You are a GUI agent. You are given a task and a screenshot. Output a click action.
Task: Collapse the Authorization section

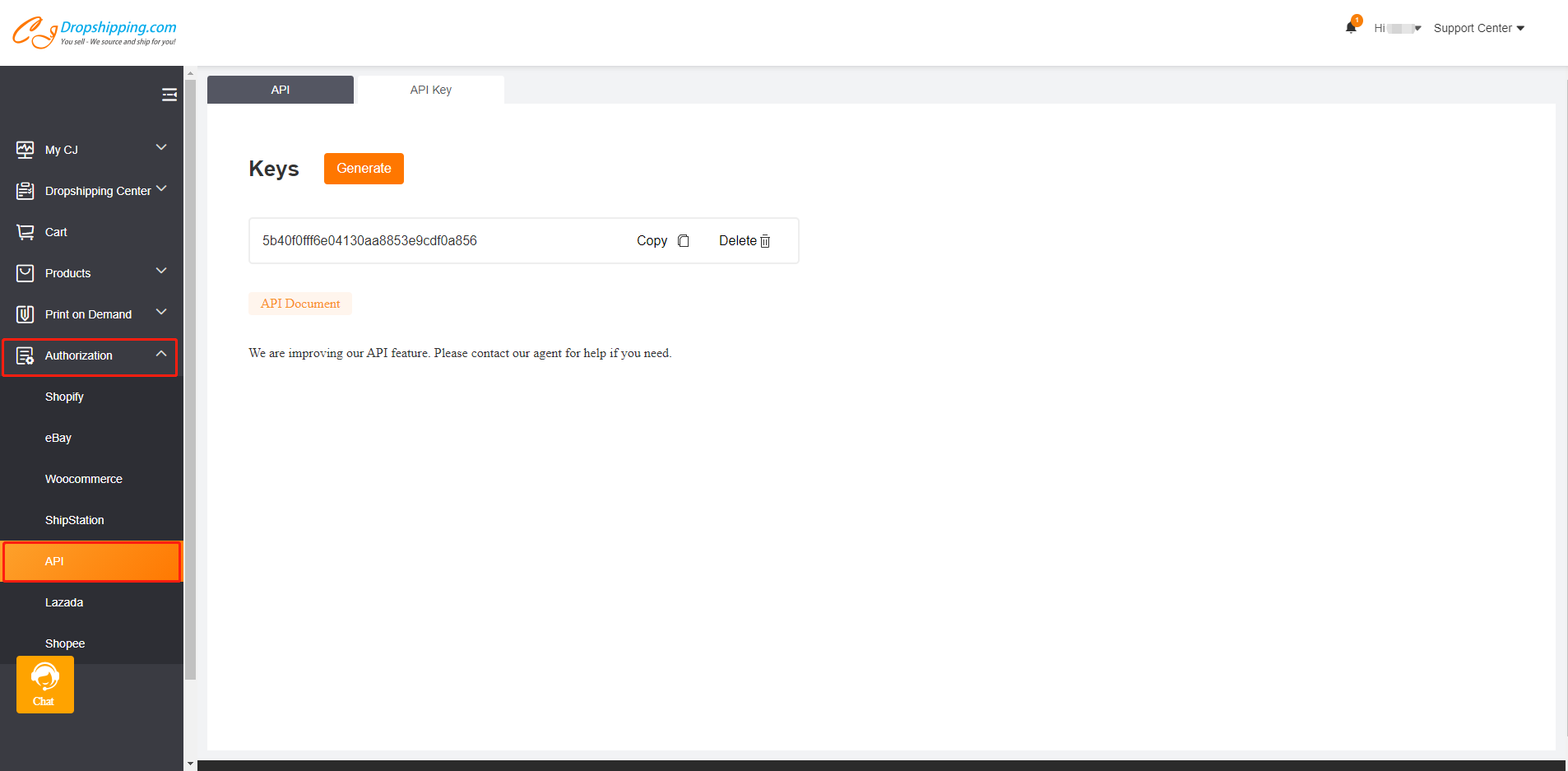[161, 355]
